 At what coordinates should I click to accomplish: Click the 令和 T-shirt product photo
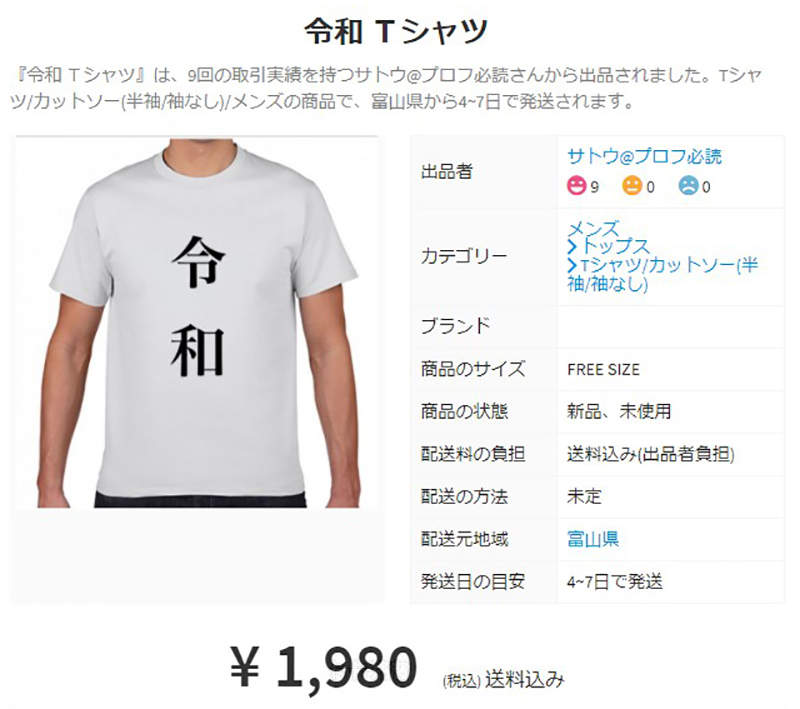pos(198,322)
